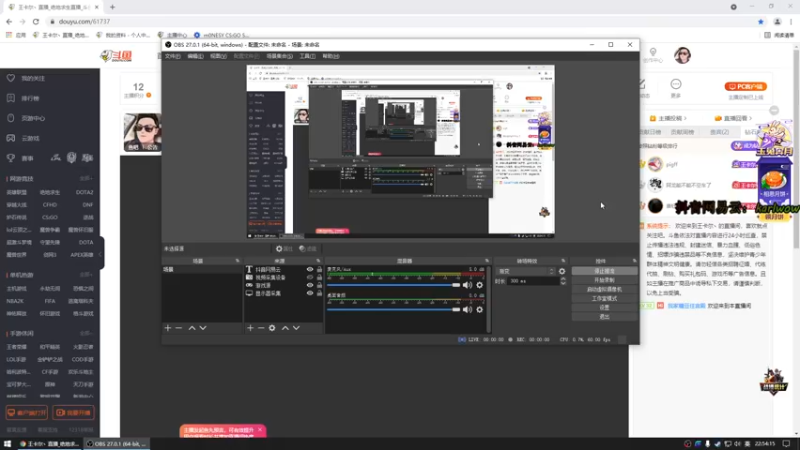Open the 文件(F) menu in OBS

tap(172, 56)
